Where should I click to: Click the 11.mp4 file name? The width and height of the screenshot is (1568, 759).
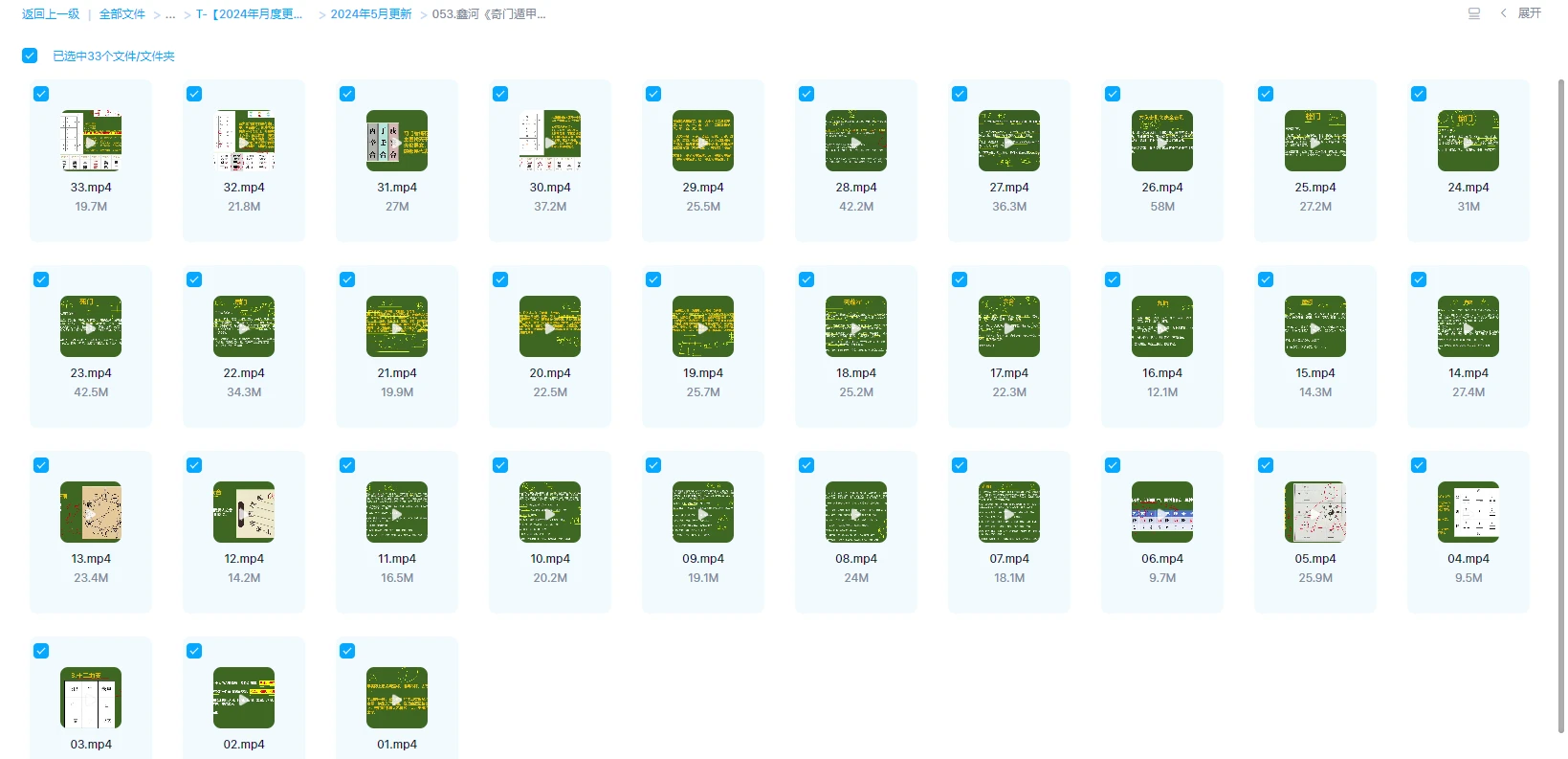click(x=397, y=559)
